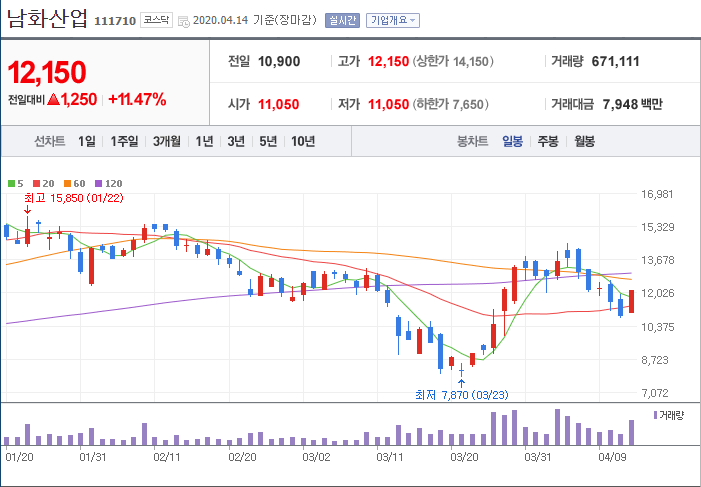Image resolution: width=701 pixels, height=487 pixels.
Task: Click the 02/11 date label on the x-axis
Action: pos(166,457)
